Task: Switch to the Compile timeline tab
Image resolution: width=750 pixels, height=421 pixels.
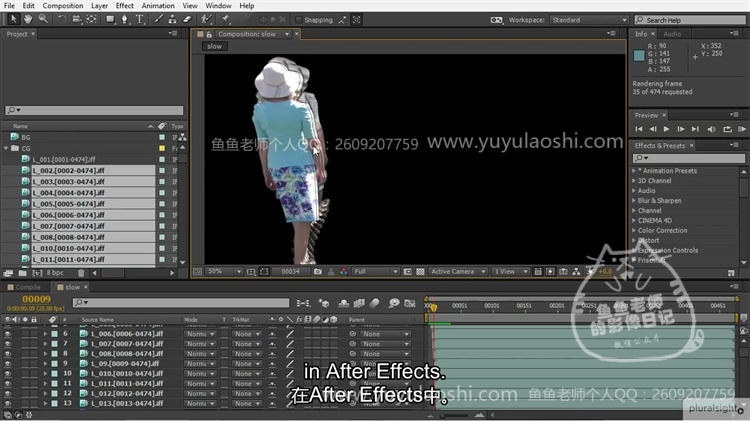Action: (x=28, y=287)
